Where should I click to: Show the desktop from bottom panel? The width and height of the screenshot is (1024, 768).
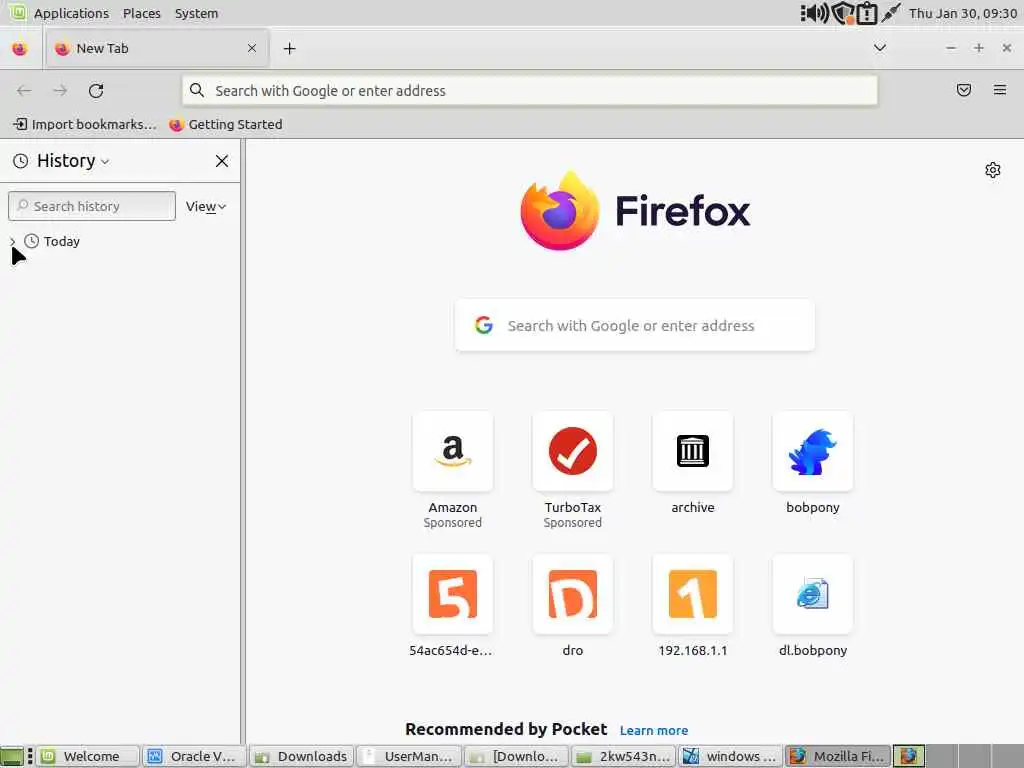click(x=12, y=756)
